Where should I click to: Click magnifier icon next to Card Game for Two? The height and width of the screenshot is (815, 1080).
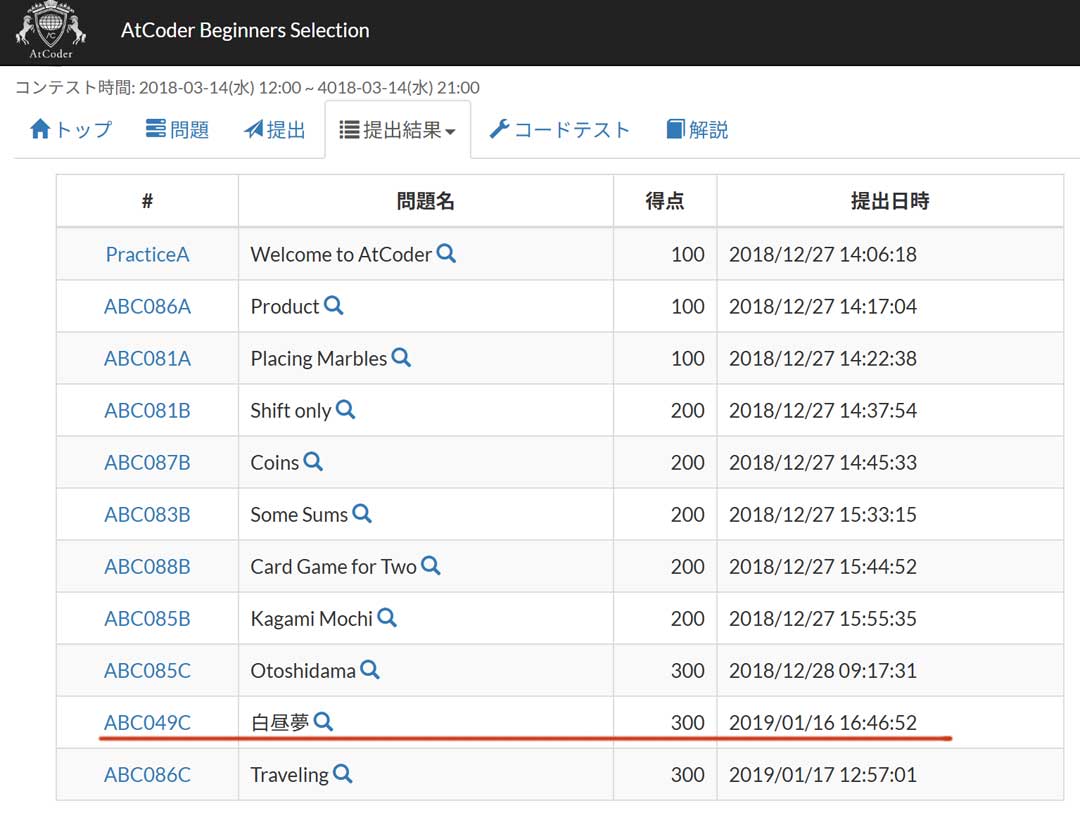pos(431,566)
